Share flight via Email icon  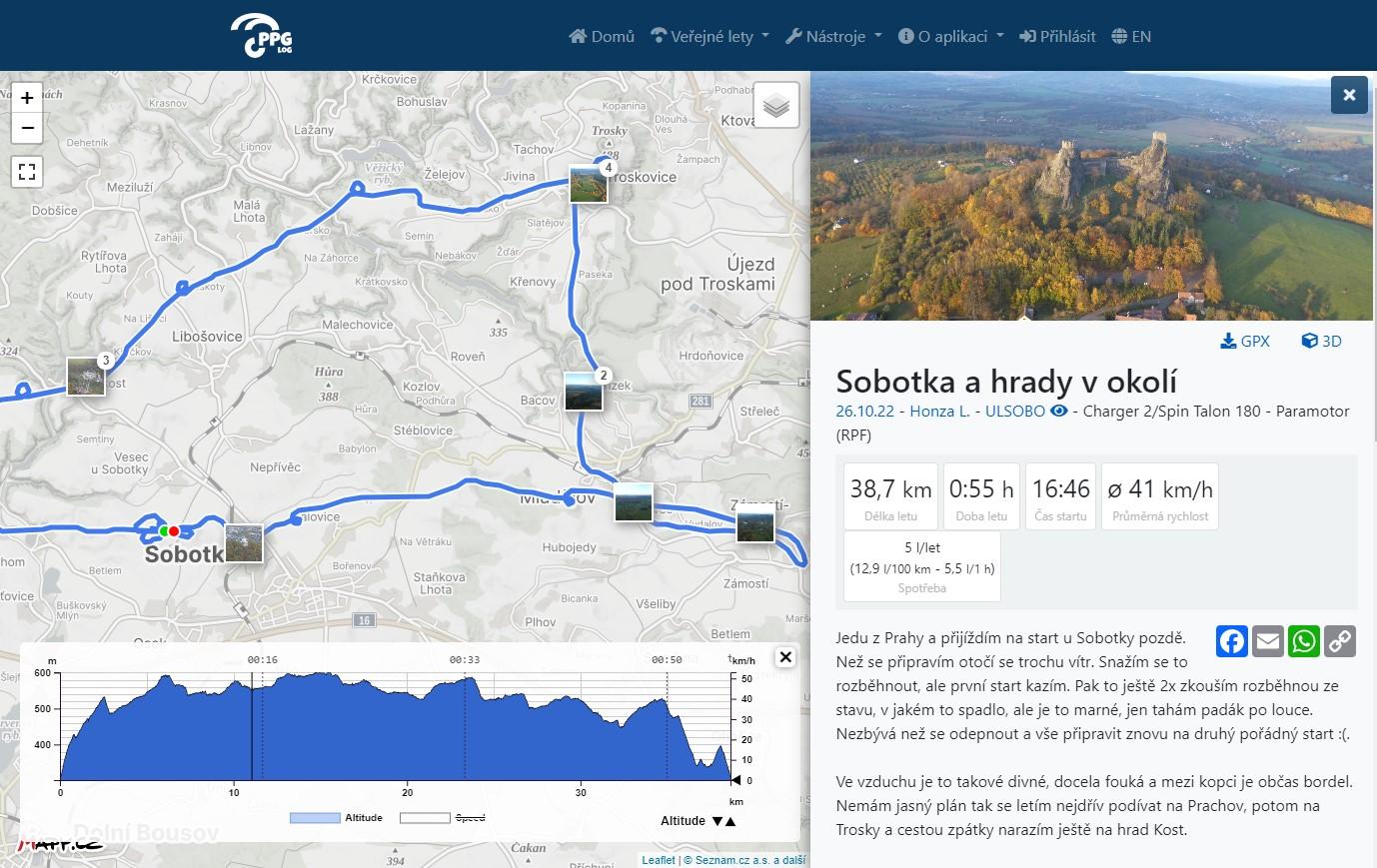click(x=1267, y=641)
